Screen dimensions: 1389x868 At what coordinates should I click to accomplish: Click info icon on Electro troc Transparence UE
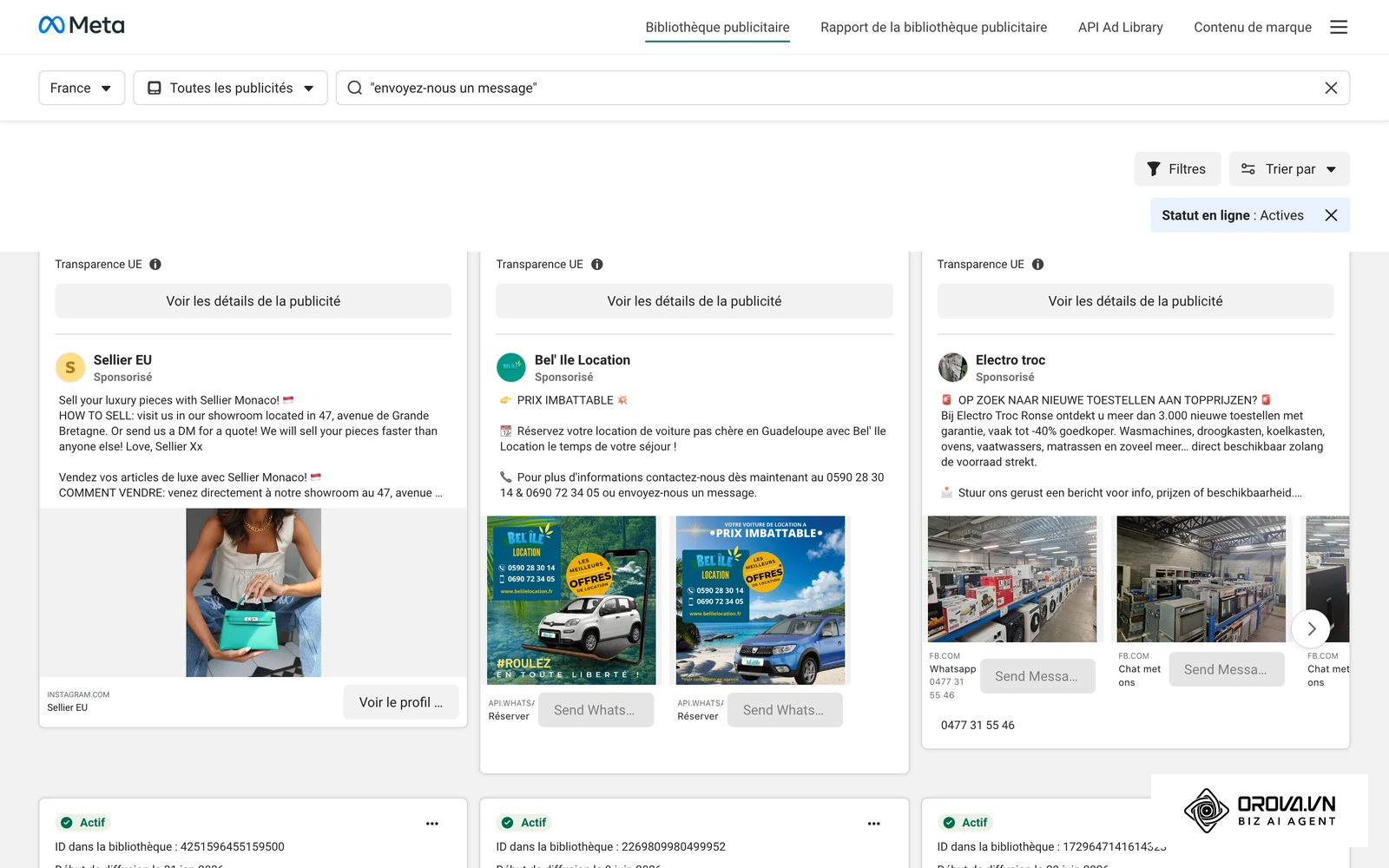[1038, 264]
